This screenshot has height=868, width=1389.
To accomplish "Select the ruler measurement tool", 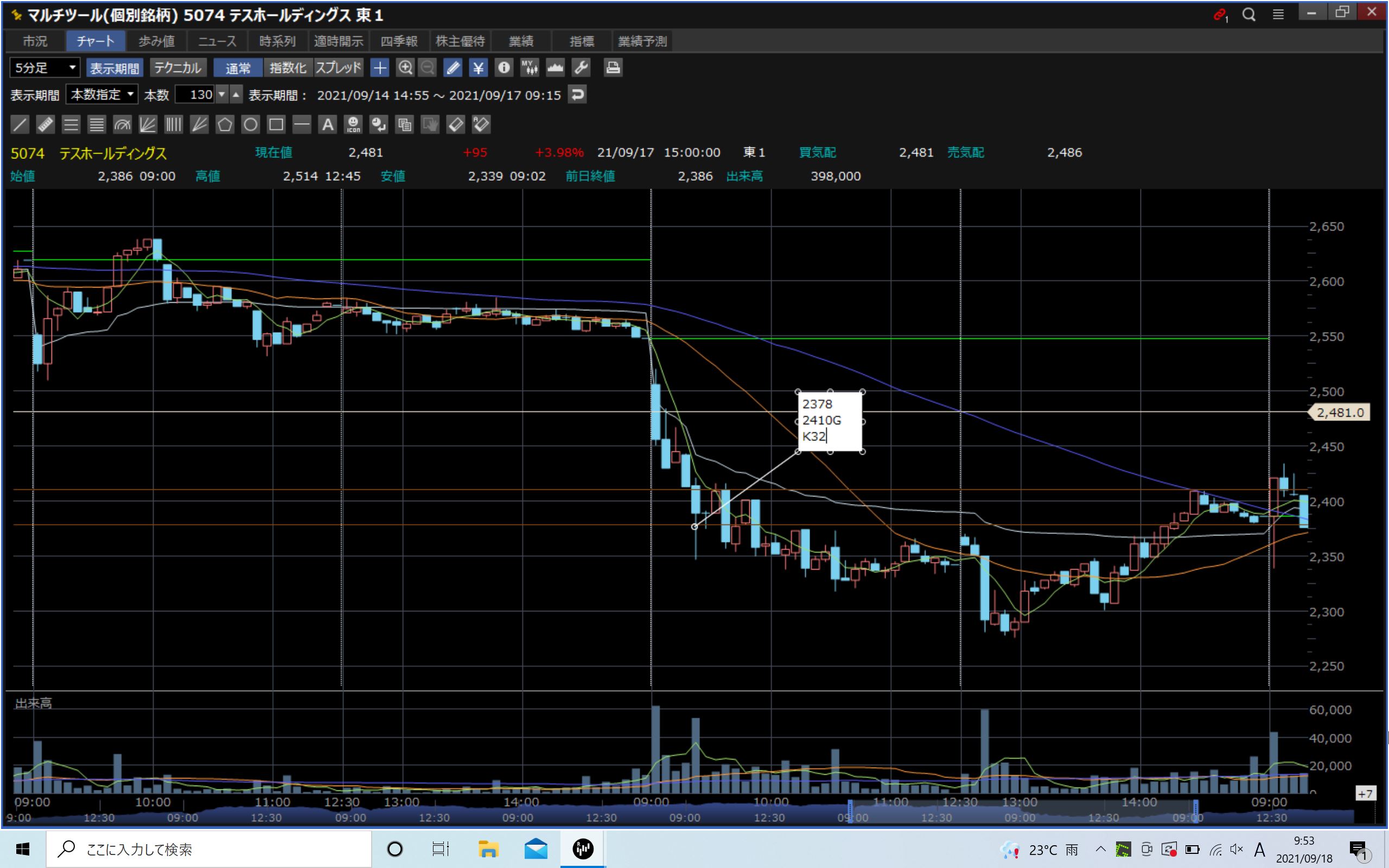I will (46, 125).
